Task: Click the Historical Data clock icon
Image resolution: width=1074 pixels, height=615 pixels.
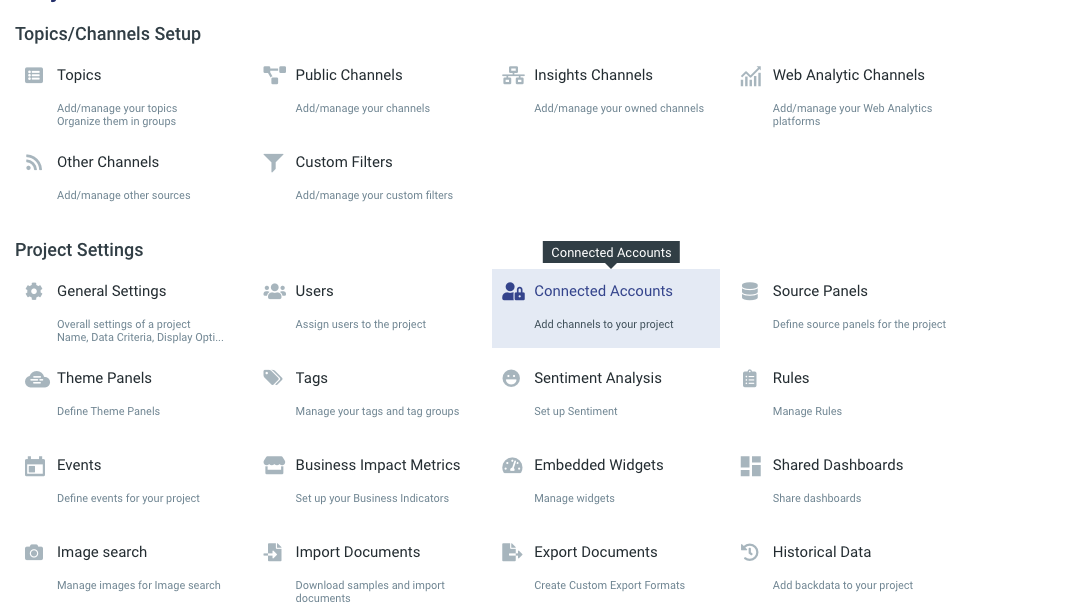Action: 750,552
